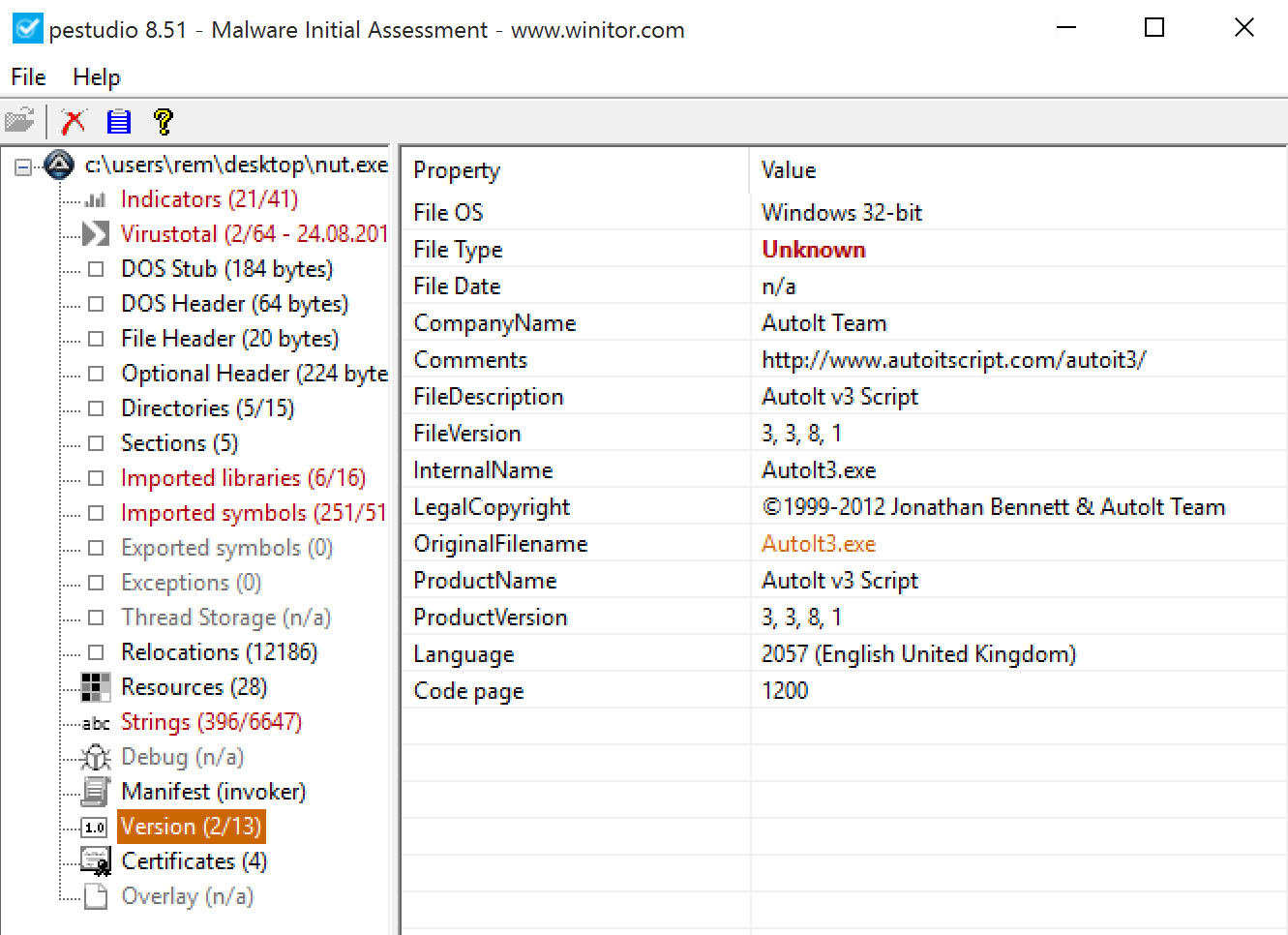Click the 1.0 icon beside Version
1288x935 pixels.
(x=95, y=828)
